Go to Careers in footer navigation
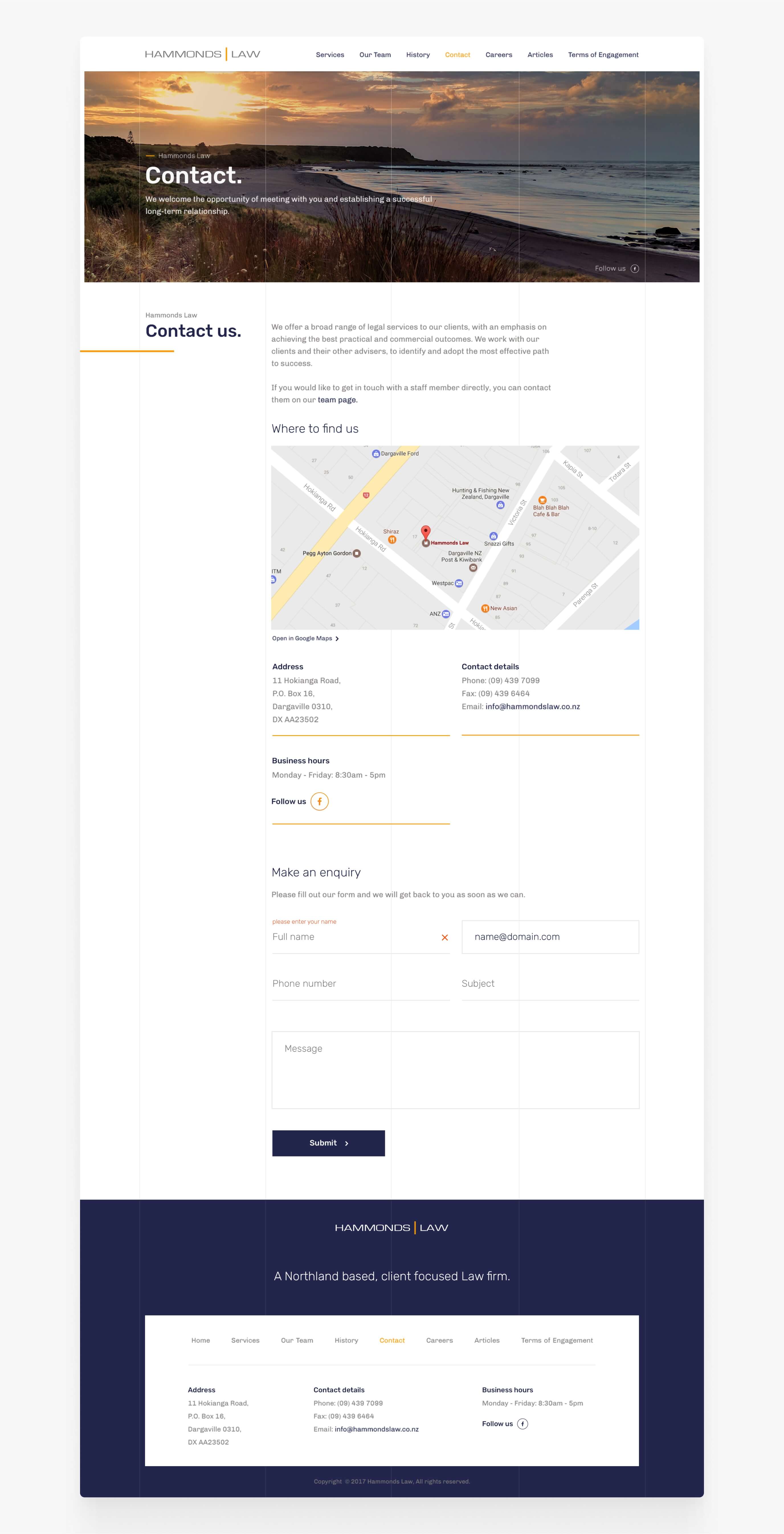784x1534 pixels. 439,1341
